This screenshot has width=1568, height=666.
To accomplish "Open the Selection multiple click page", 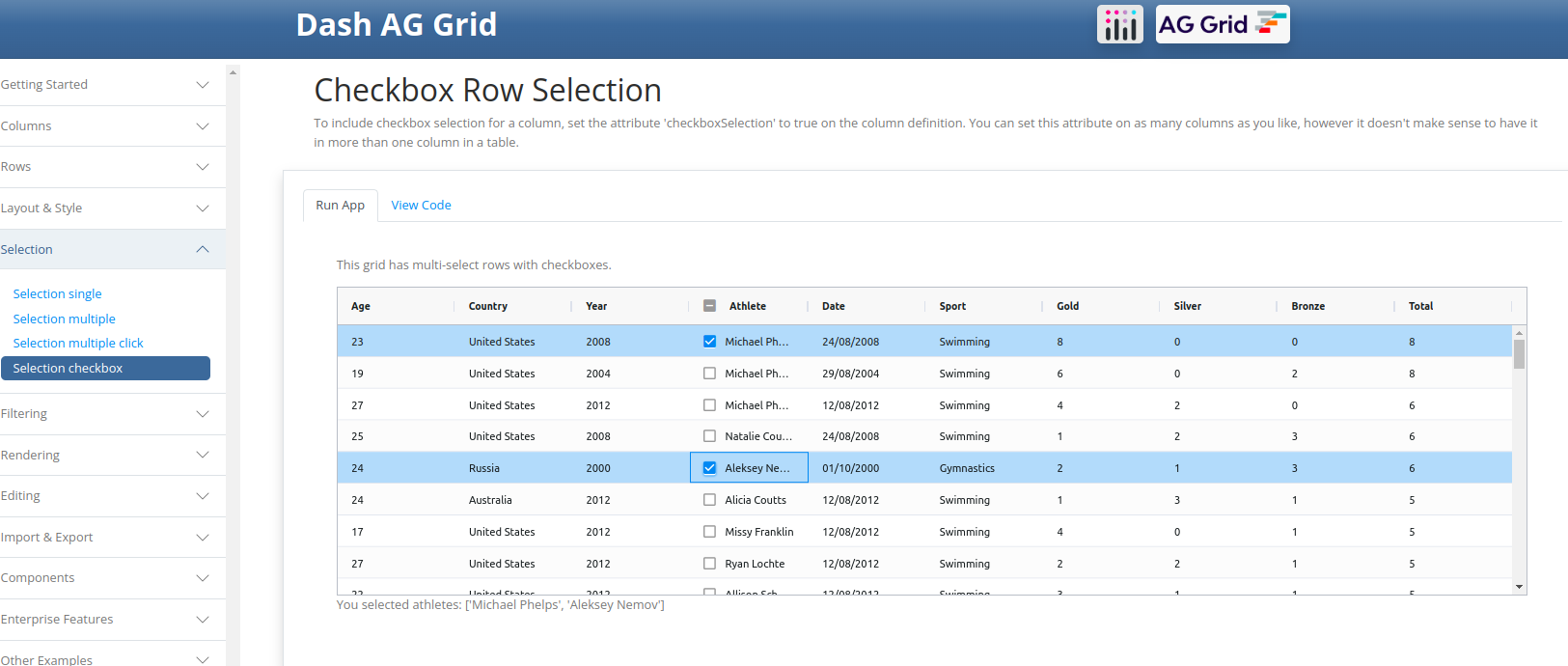I will [x=78, y=344].
